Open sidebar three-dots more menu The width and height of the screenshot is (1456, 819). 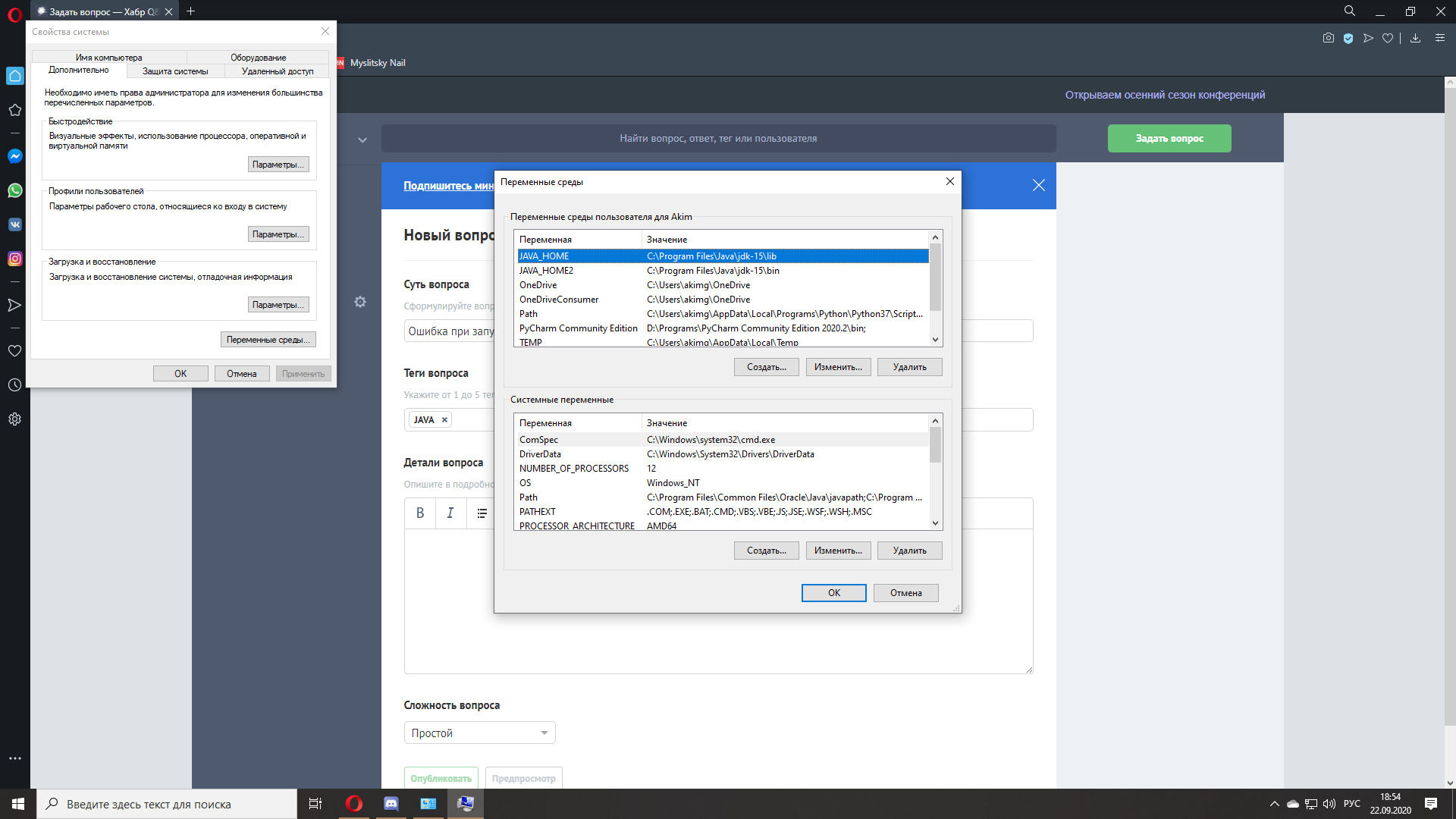point(14,758)
